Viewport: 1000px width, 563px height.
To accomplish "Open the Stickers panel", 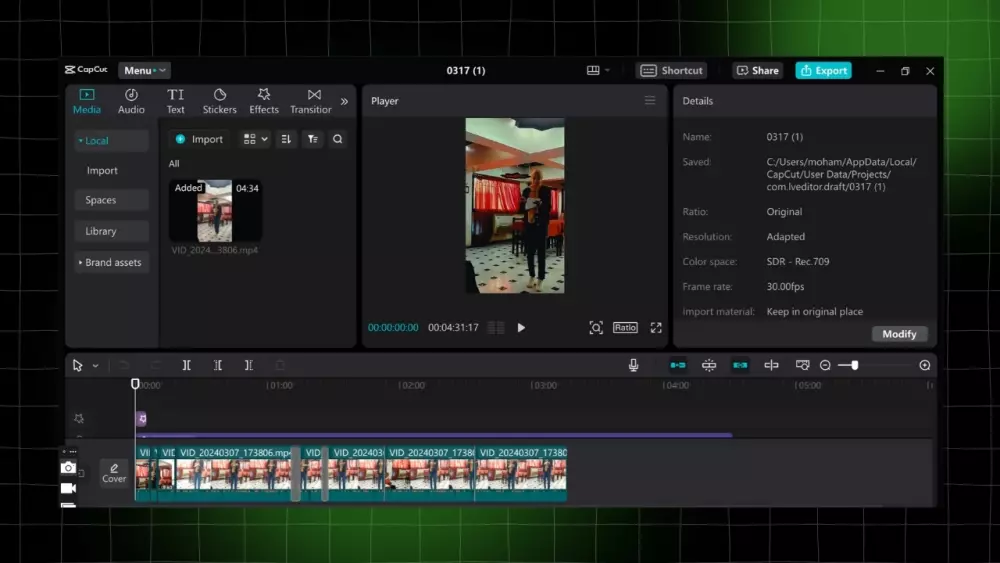I will [219, 101].
